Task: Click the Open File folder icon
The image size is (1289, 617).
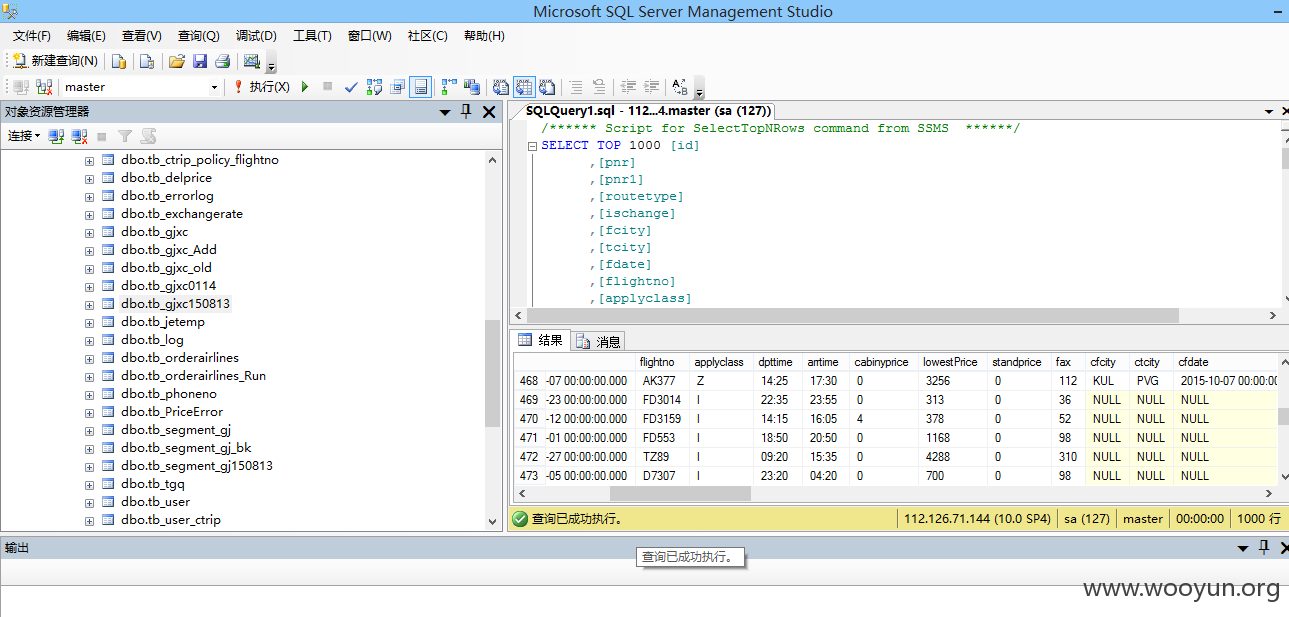Action: [x=177, y=61]
